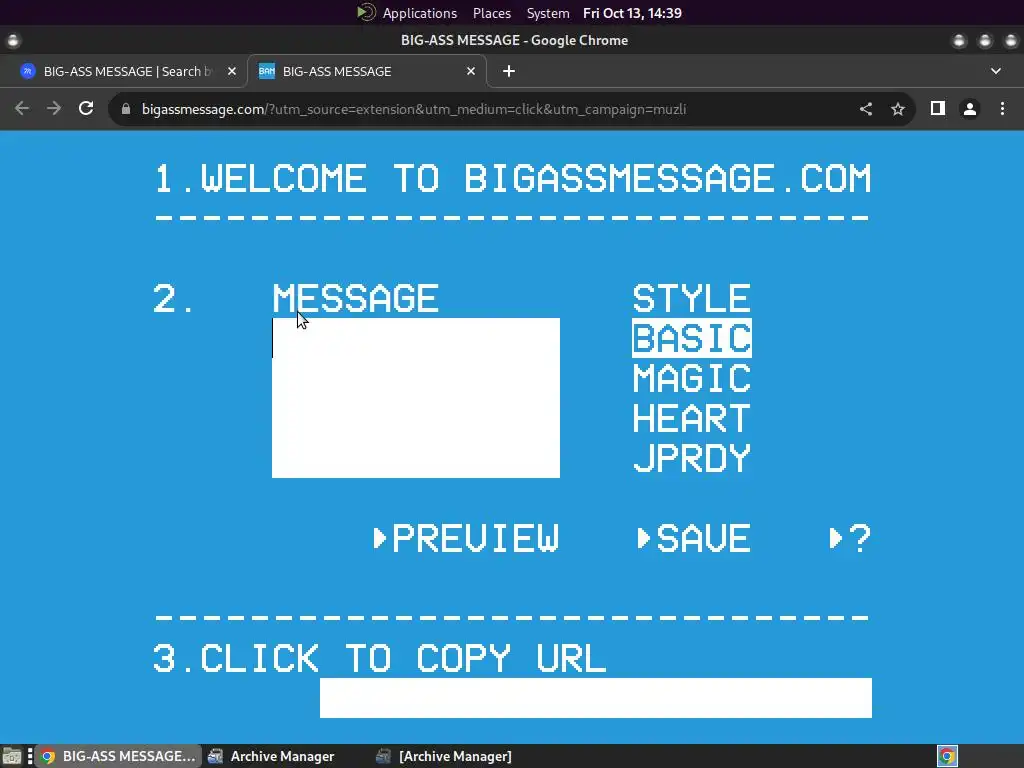Open the Applications menu

(419, 13)
